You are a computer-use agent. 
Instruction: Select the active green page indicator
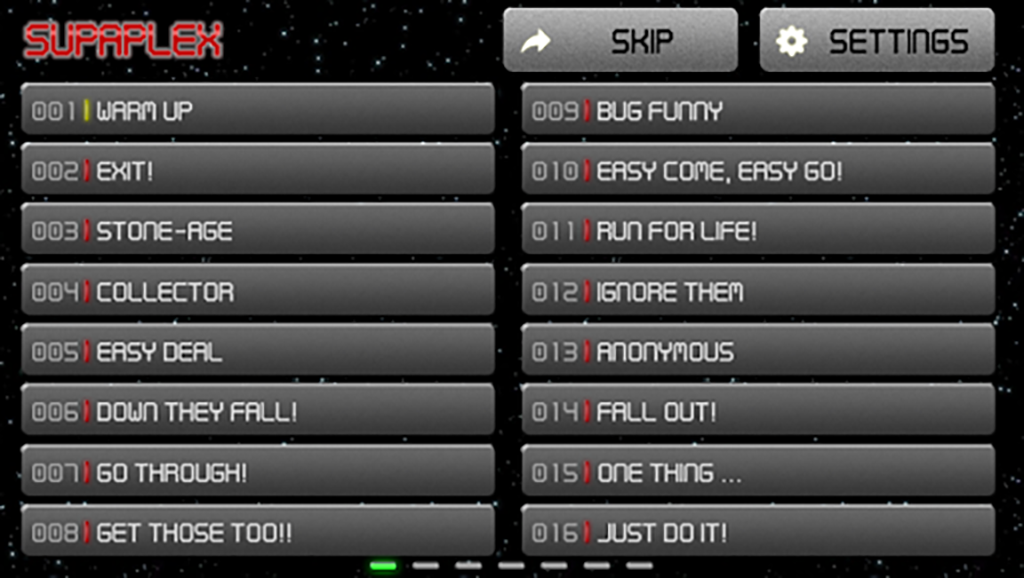tap(383, 566)
